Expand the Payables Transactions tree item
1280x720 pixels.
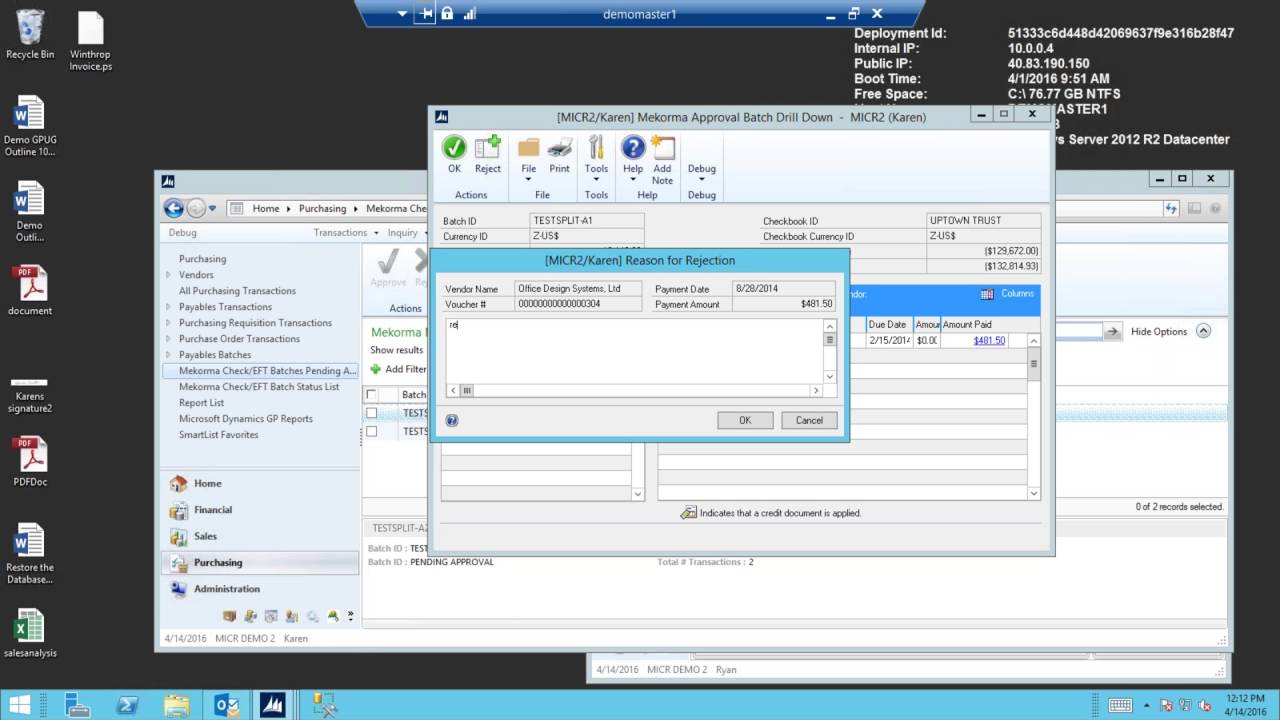coord(168,307)
